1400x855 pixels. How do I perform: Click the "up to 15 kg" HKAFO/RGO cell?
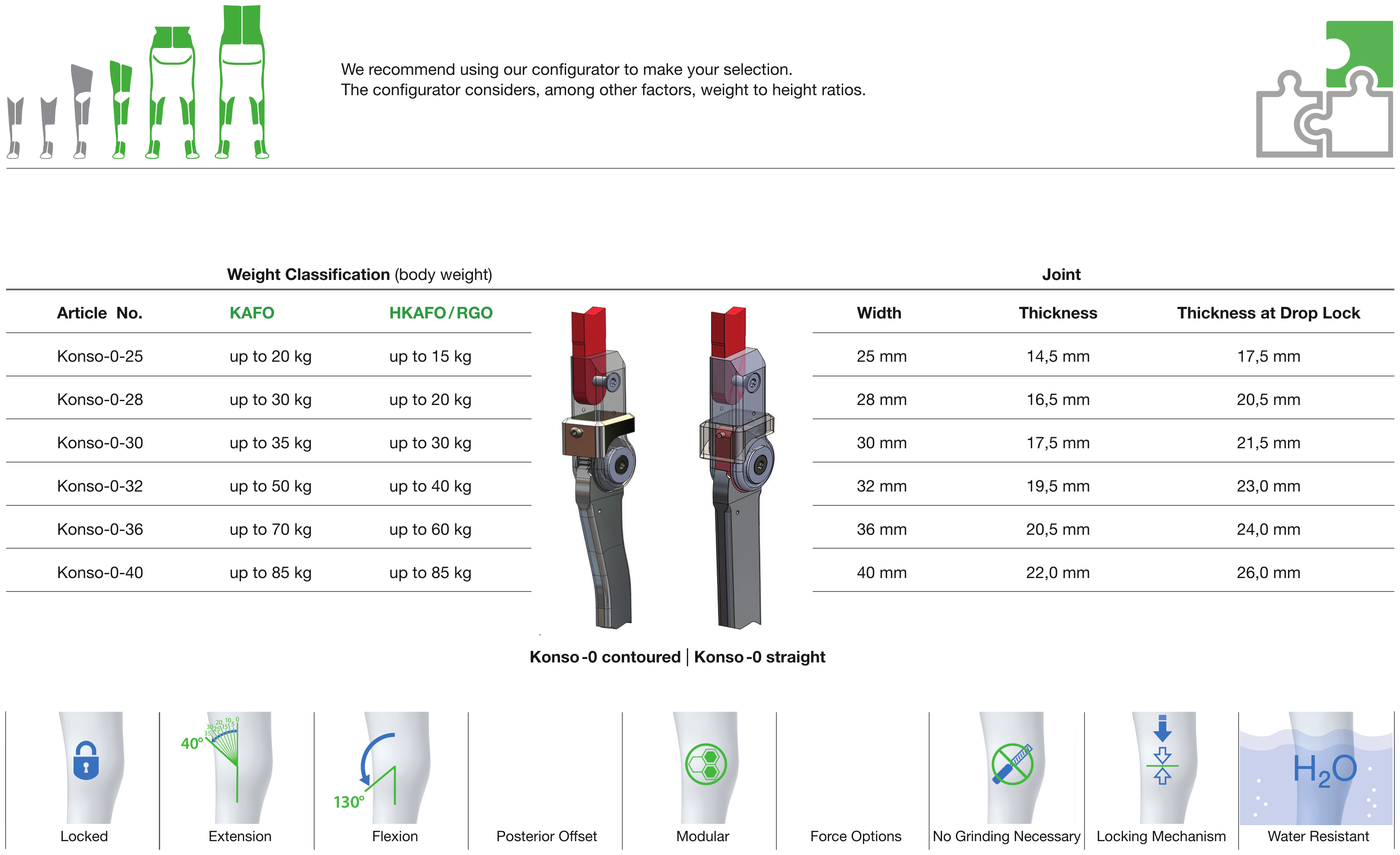430,356
